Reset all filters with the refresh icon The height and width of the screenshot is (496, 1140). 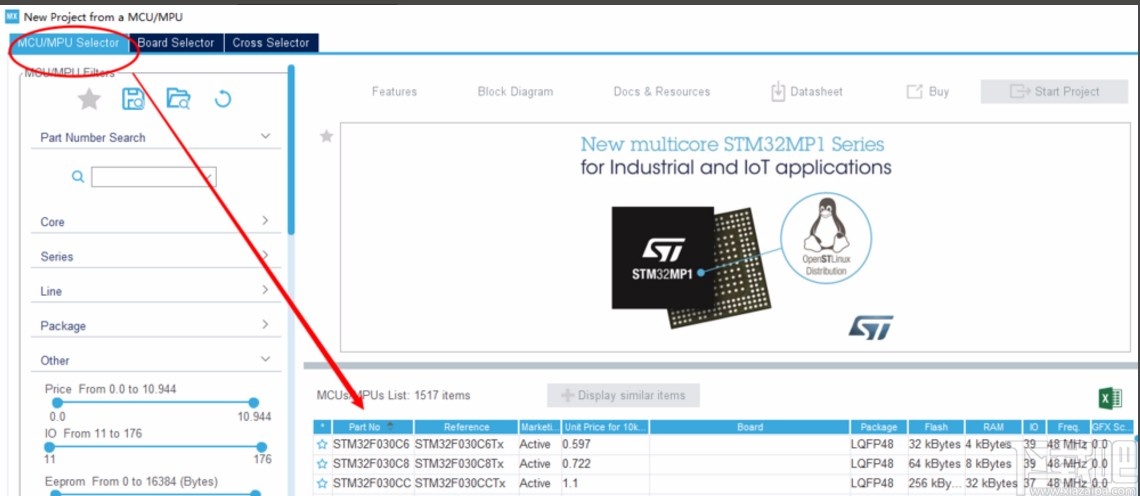(222, 98)
